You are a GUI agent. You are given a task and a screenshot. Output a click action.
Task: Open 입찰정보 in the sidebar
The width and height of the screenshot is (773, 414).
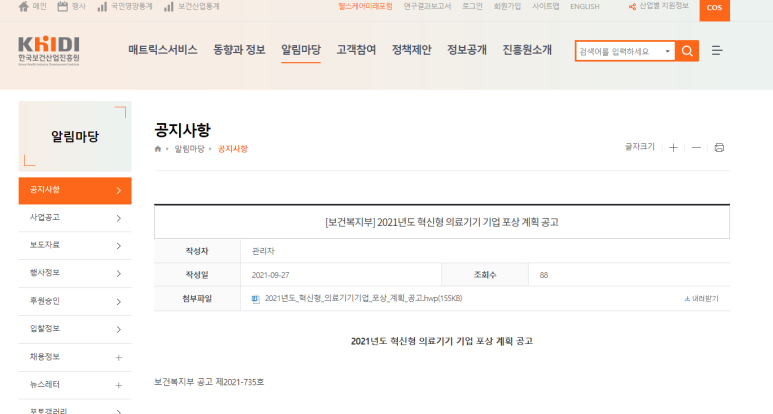(x=45, y=329)
